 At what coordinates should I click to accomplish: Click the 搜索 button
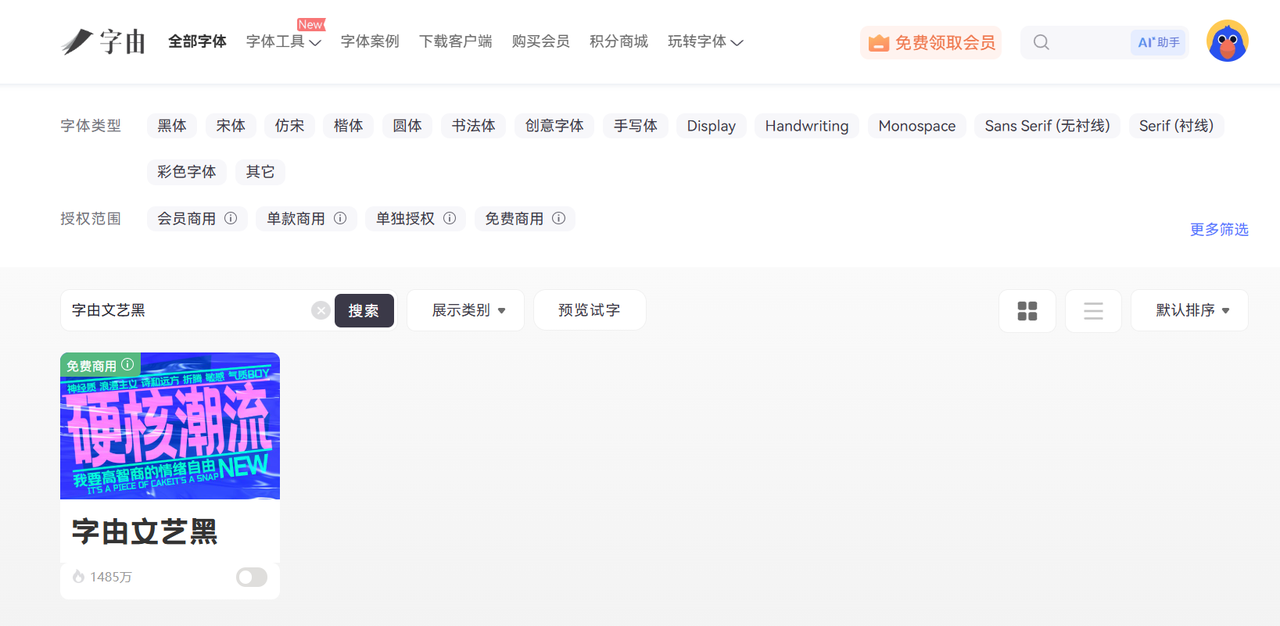coord(364,310)
